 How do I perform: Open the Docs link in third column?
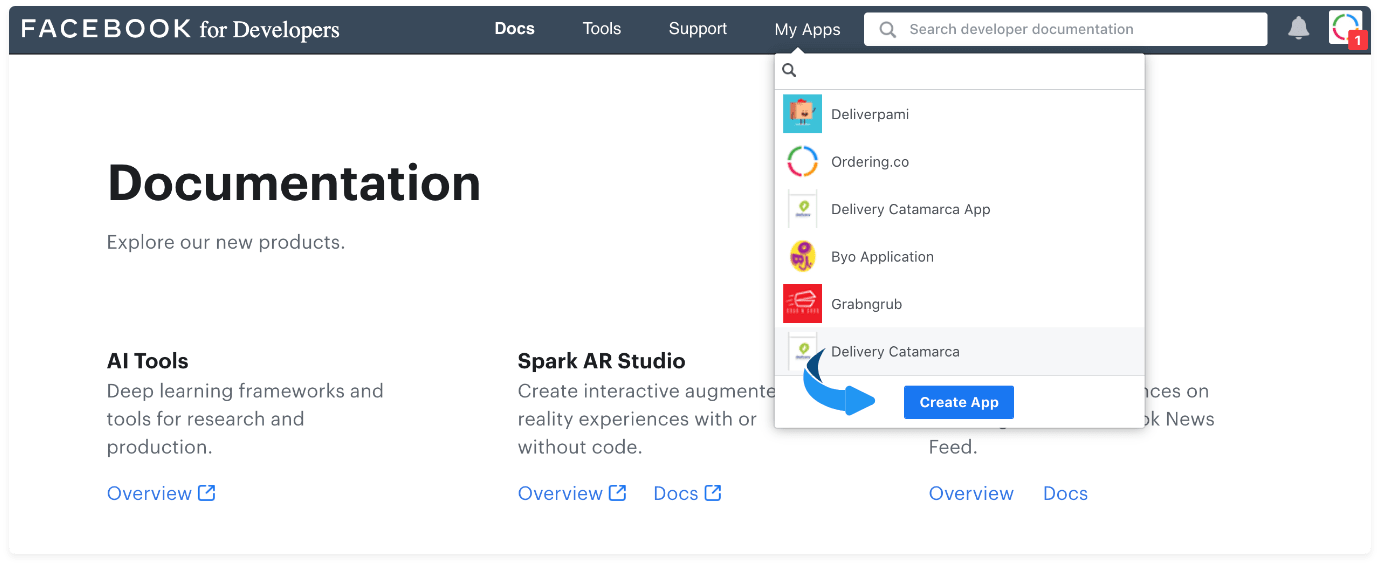(1065, 493)
